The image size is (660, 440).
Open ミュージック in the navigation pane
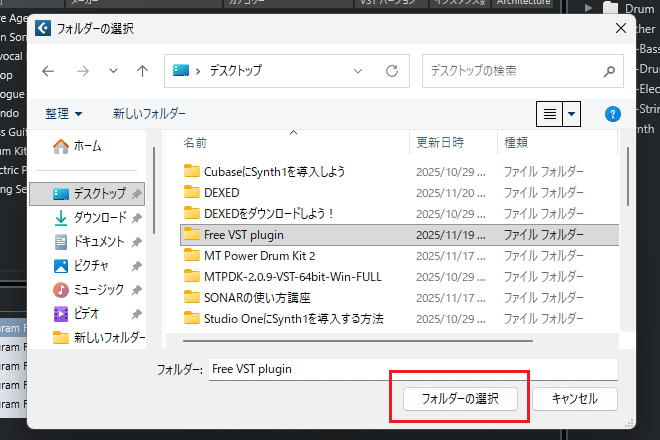[x=99, y=289]
